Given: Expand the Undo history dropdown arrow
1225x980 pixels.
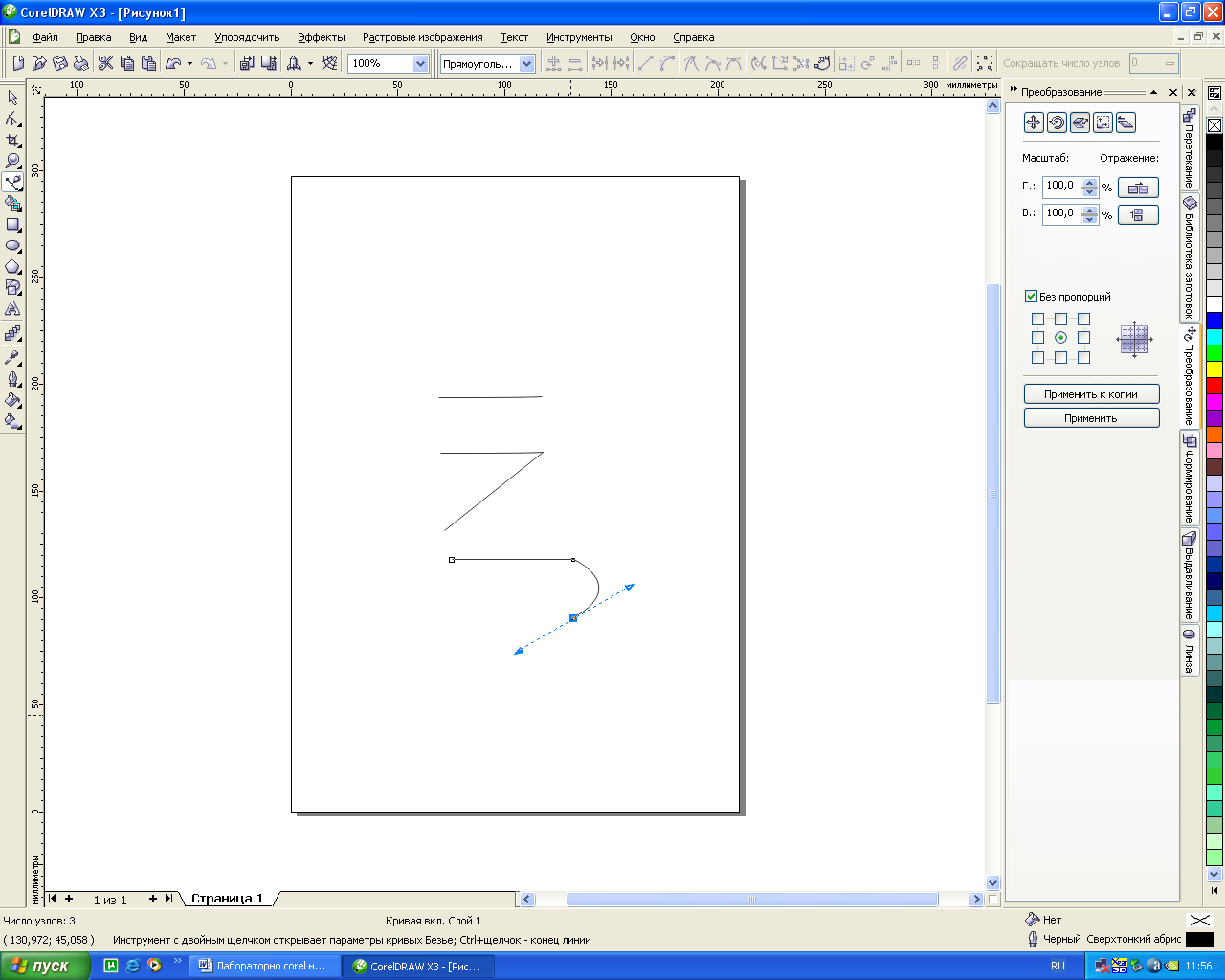Looking at the screenshot, I should coord(189,64).
